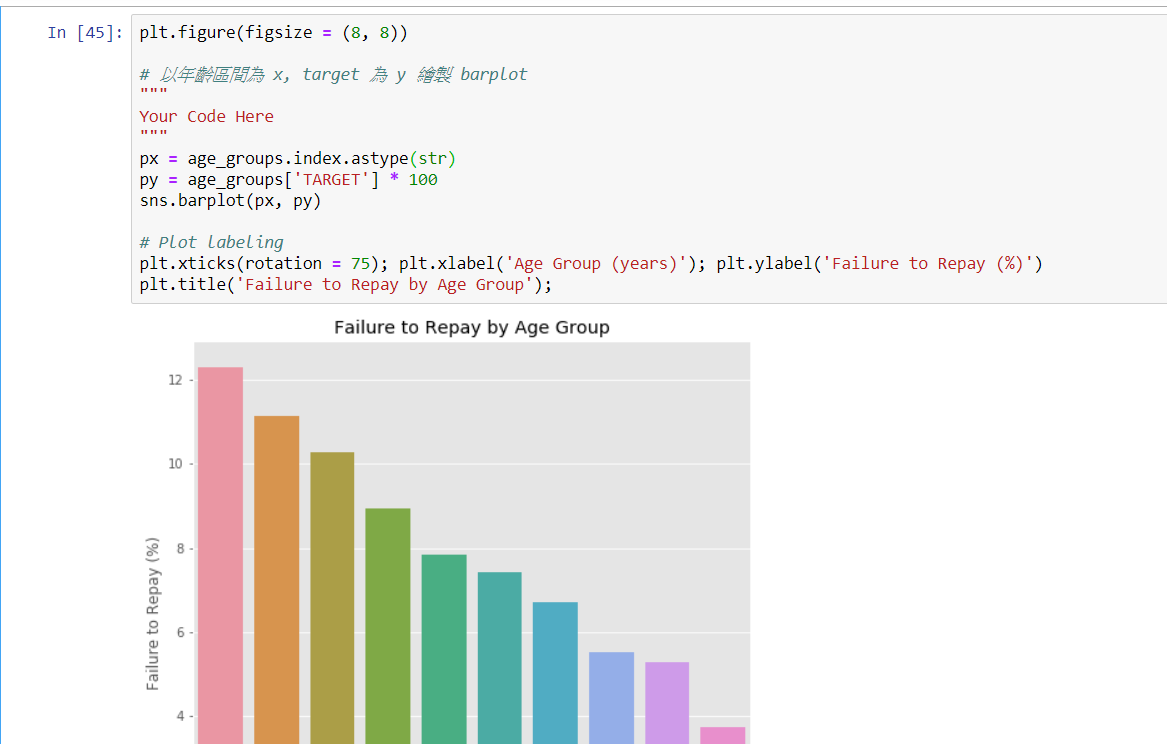Click the px = age_groups.index line

pyautogui.click(x=297, y=159)
